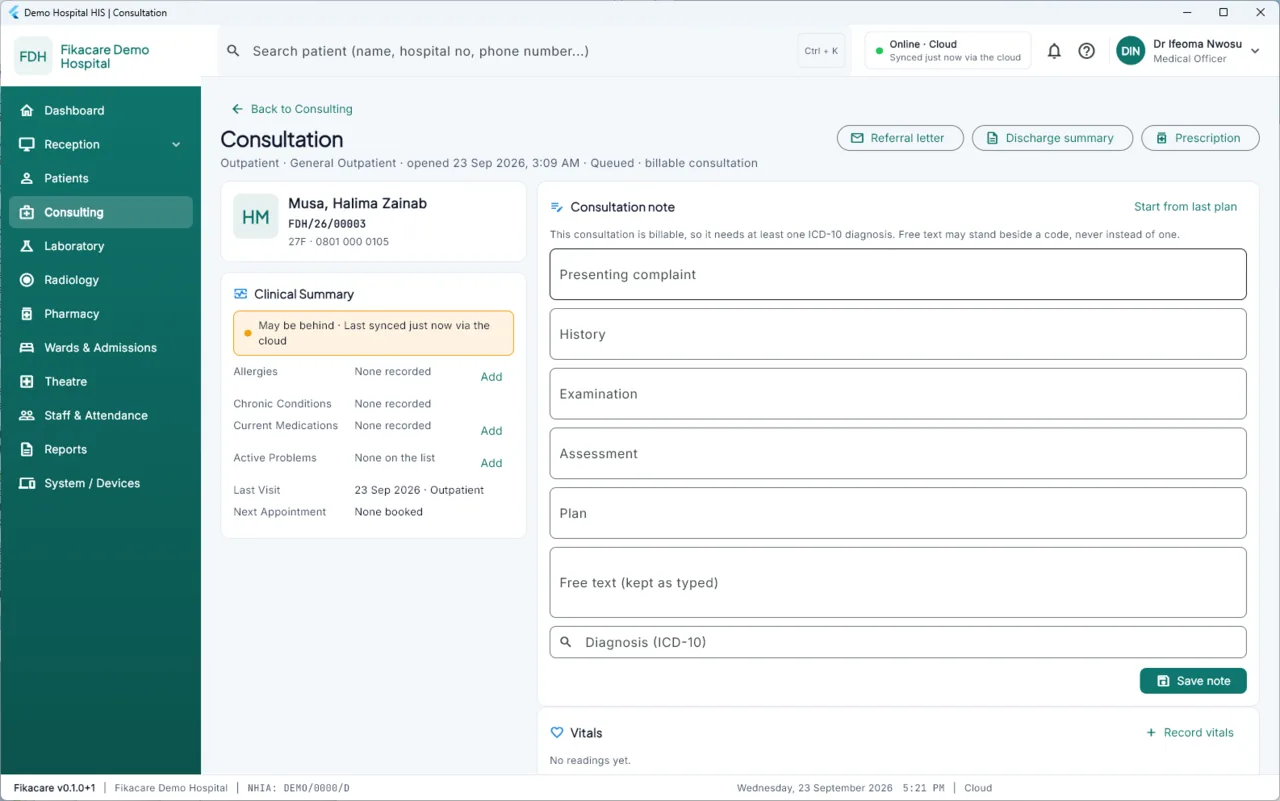Go back to Consulting

tap(292, 109)
